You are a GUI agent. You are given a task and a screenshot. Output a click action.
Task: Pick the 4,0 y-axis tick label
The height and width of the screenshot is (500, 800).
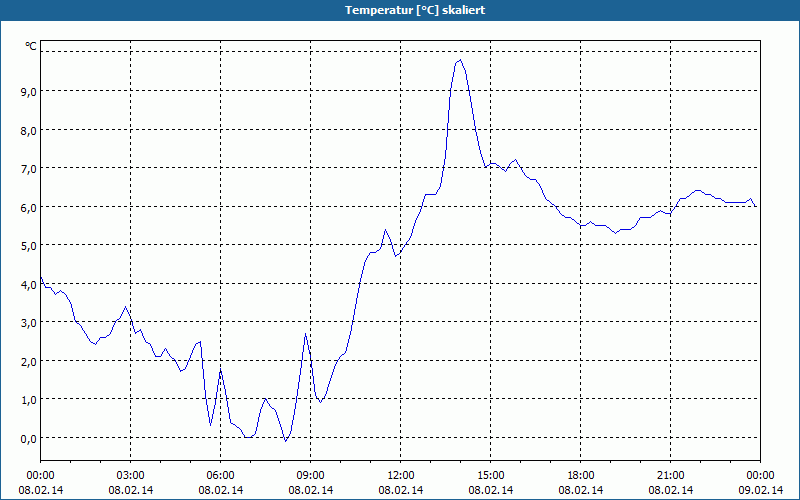(30, 285)
